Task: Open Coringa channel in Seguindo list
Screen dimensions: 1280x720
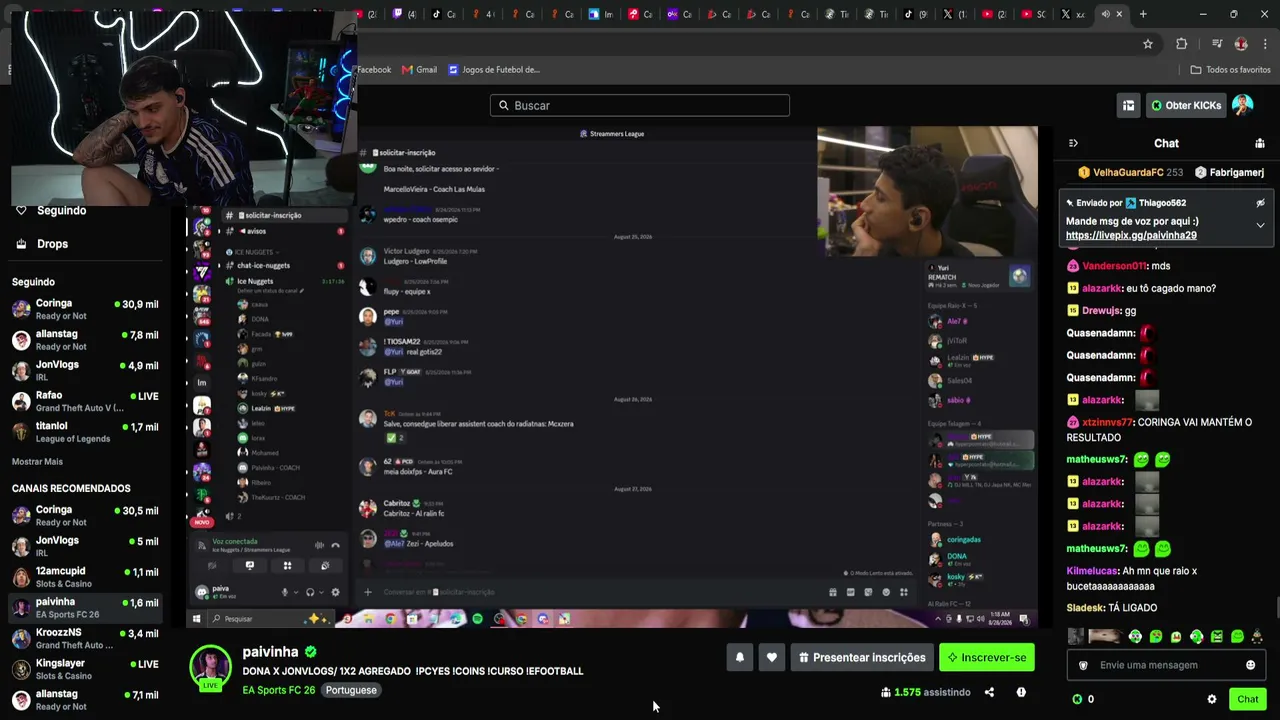Action: pyautogui.click(x=85, y=309)
